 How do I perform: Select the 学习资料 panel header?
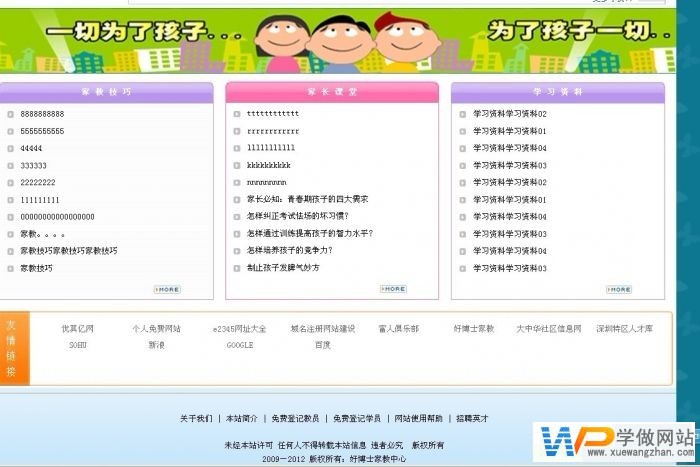[558, 91]
